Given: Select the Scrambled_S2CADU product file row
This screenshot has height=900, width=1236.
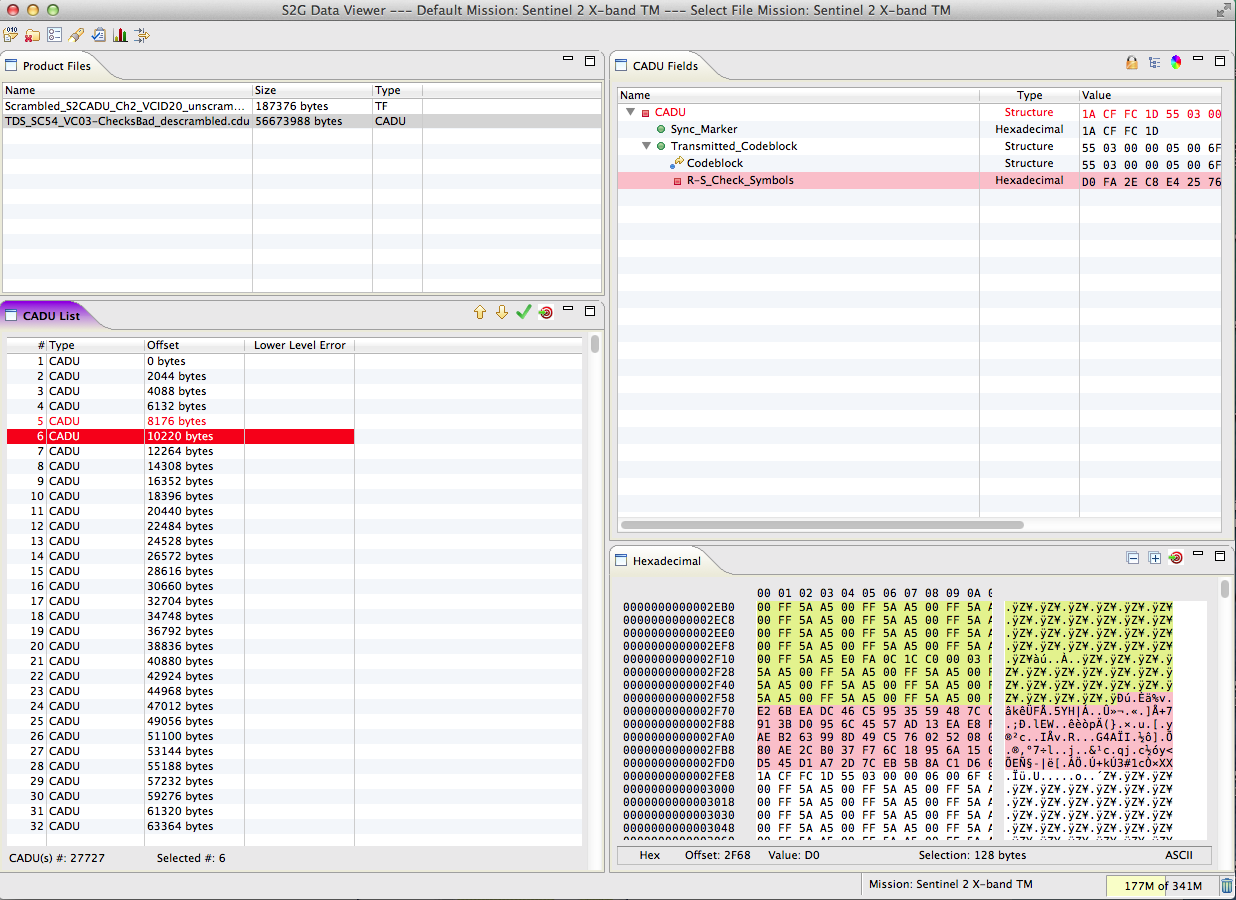Looking at the screenshot, I should [x=125, y=106].
